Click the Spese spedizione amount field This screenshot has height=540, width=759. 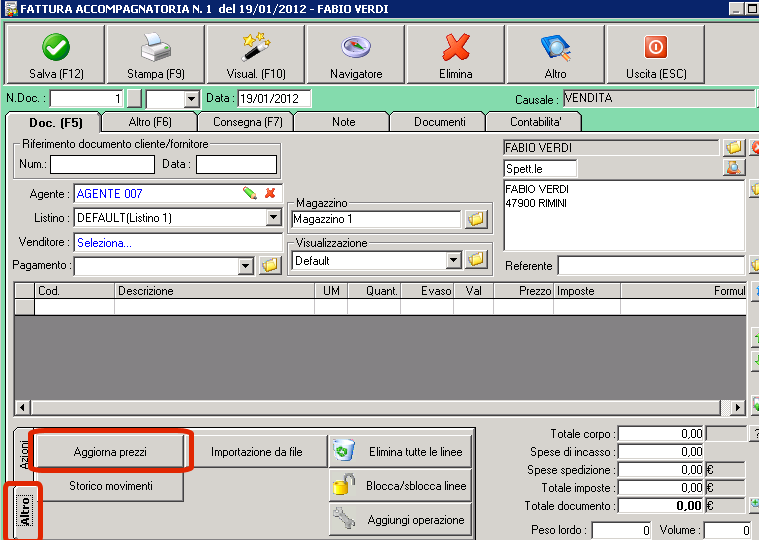(661, 469)
